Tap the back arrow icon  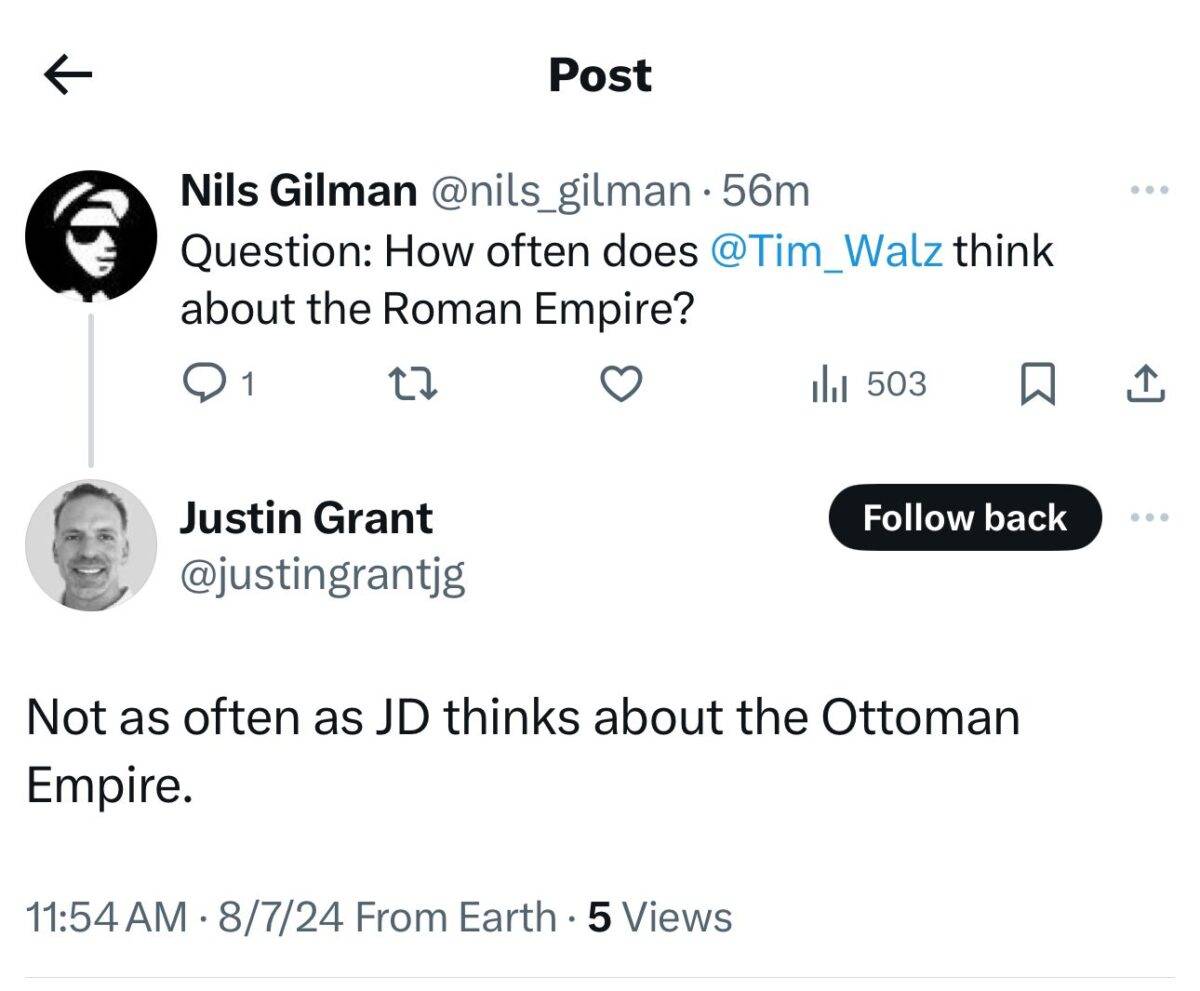tap(68, 76)
